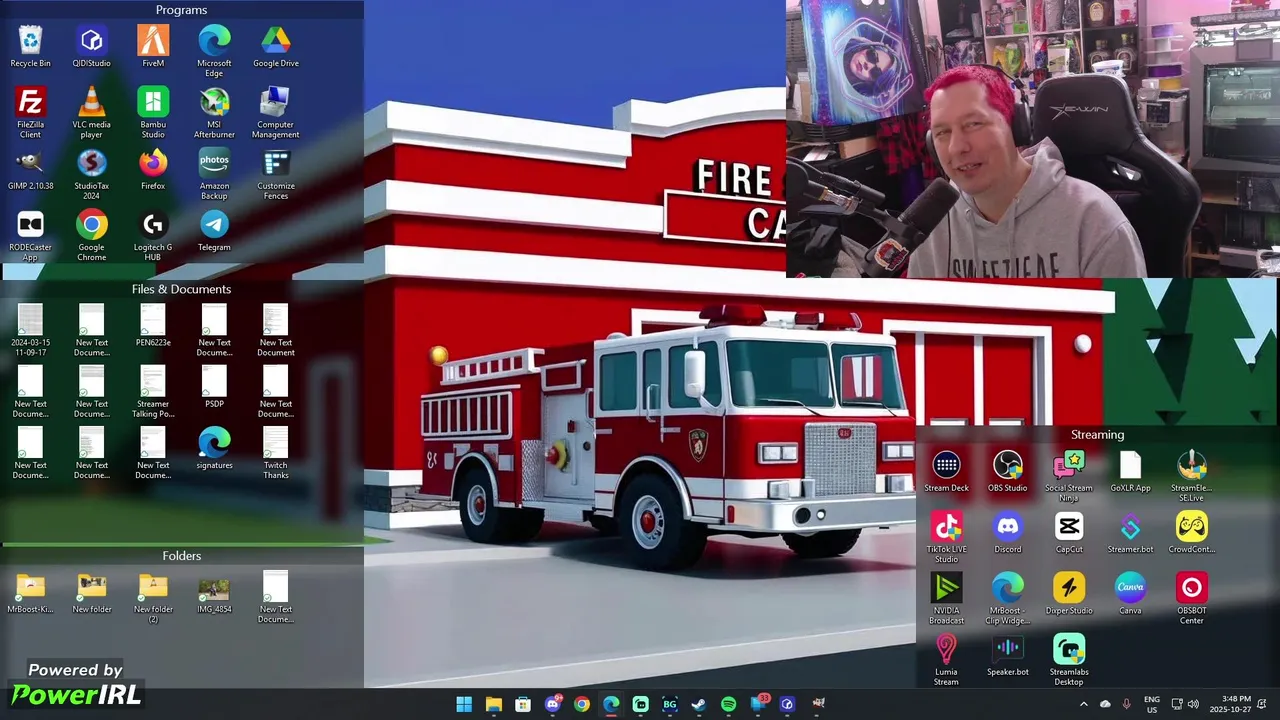Open the PEN6223e document
The width and height of the screenshot is (1280, 720).
(x=153, y=326)
